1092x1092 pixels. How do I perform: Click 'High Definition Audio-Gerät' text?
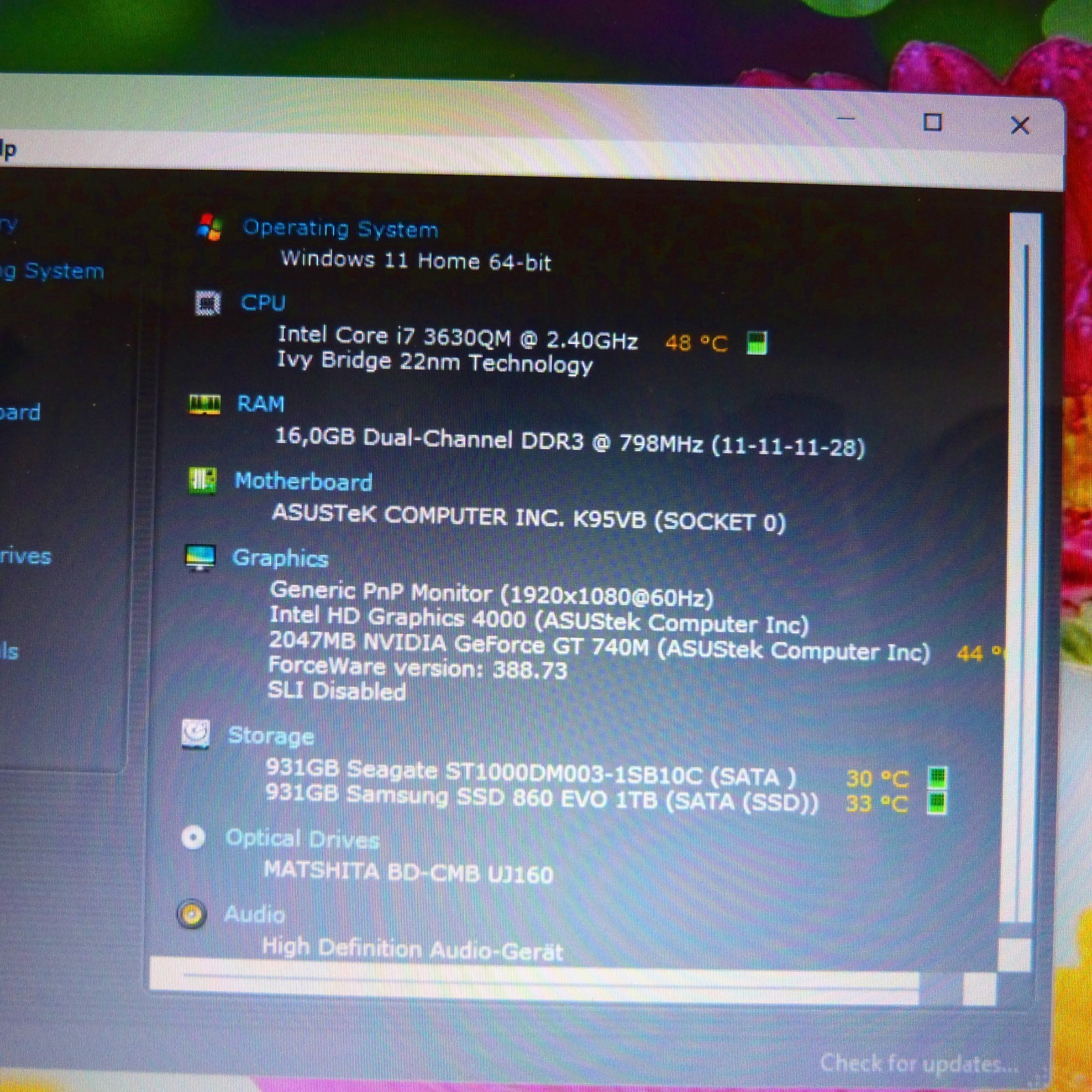tap(413, 949)
